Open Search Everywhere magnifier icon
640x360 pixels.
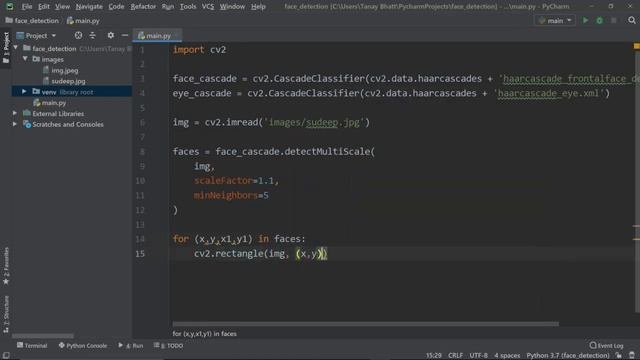(632, 20)
